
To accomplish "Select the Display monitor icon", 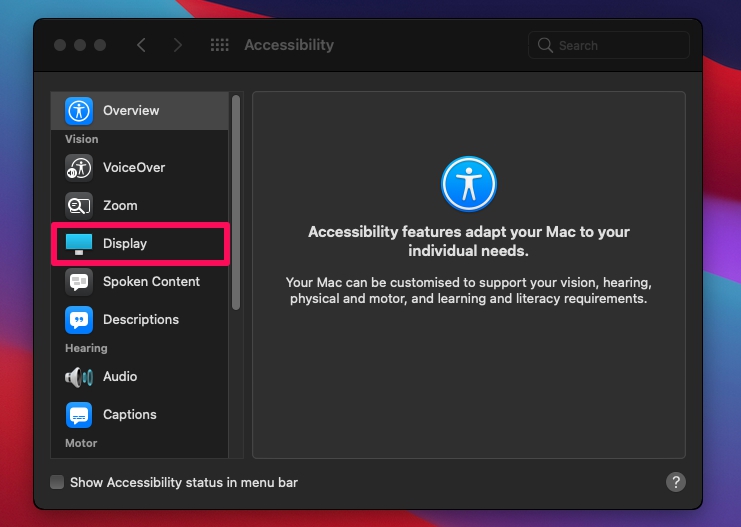I will (x=78, y=244).
